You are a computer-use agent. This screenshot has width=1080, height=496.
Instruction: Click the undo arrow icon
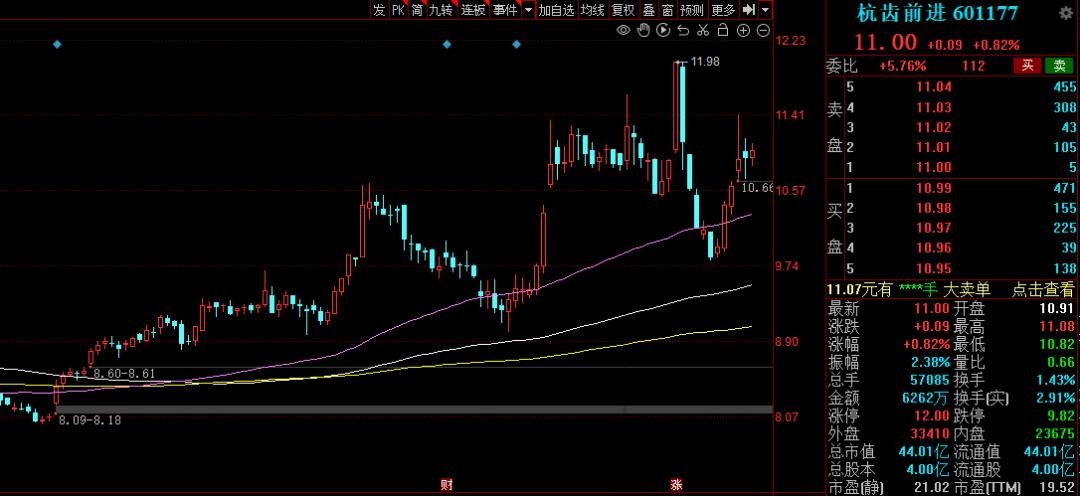coord(682,31)
